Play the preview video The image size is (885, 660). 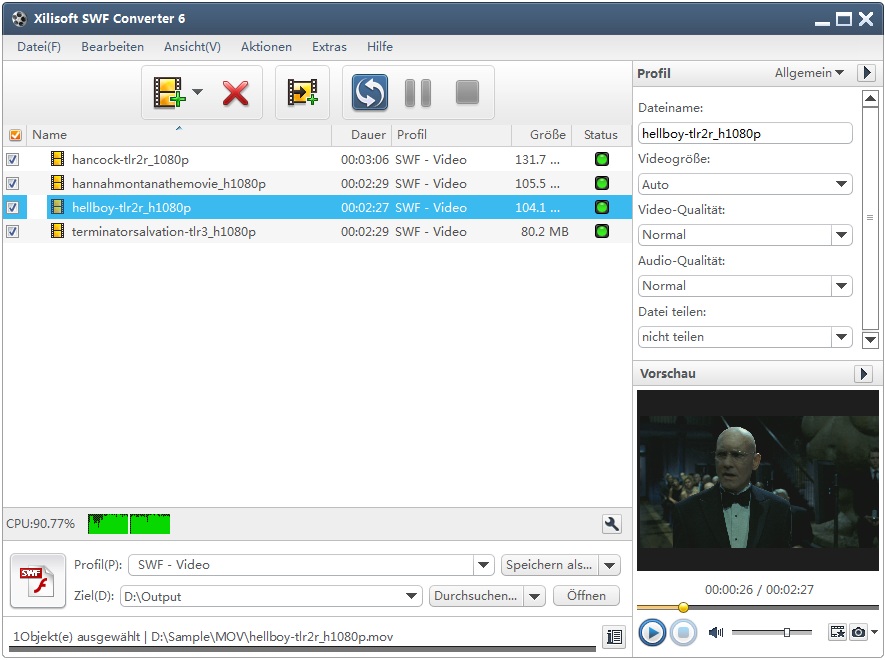tap(652, 632)
